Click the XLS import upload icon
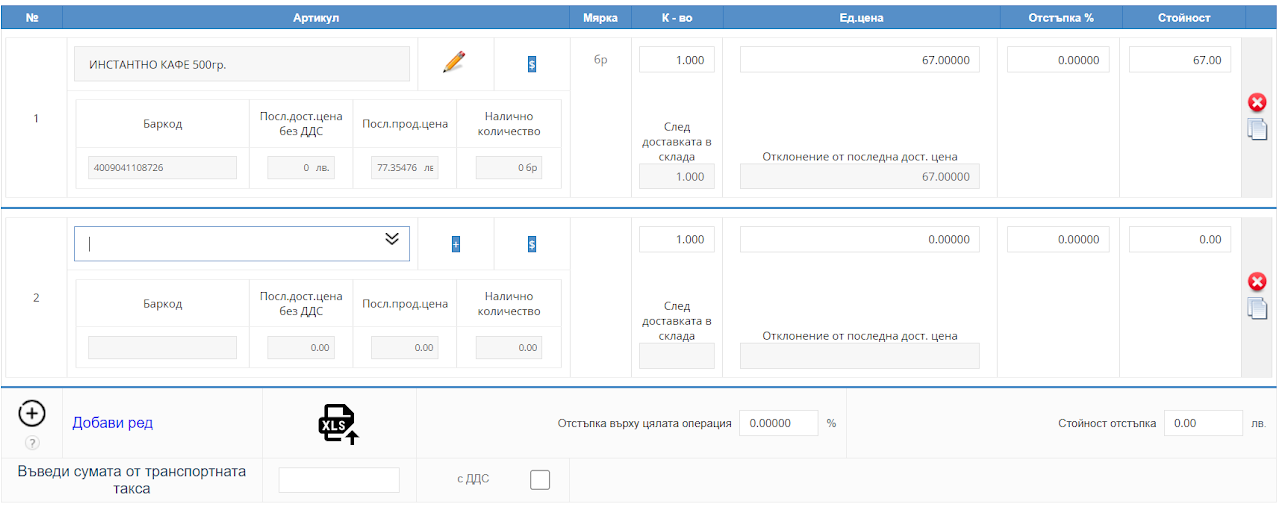 coord(338,424)
